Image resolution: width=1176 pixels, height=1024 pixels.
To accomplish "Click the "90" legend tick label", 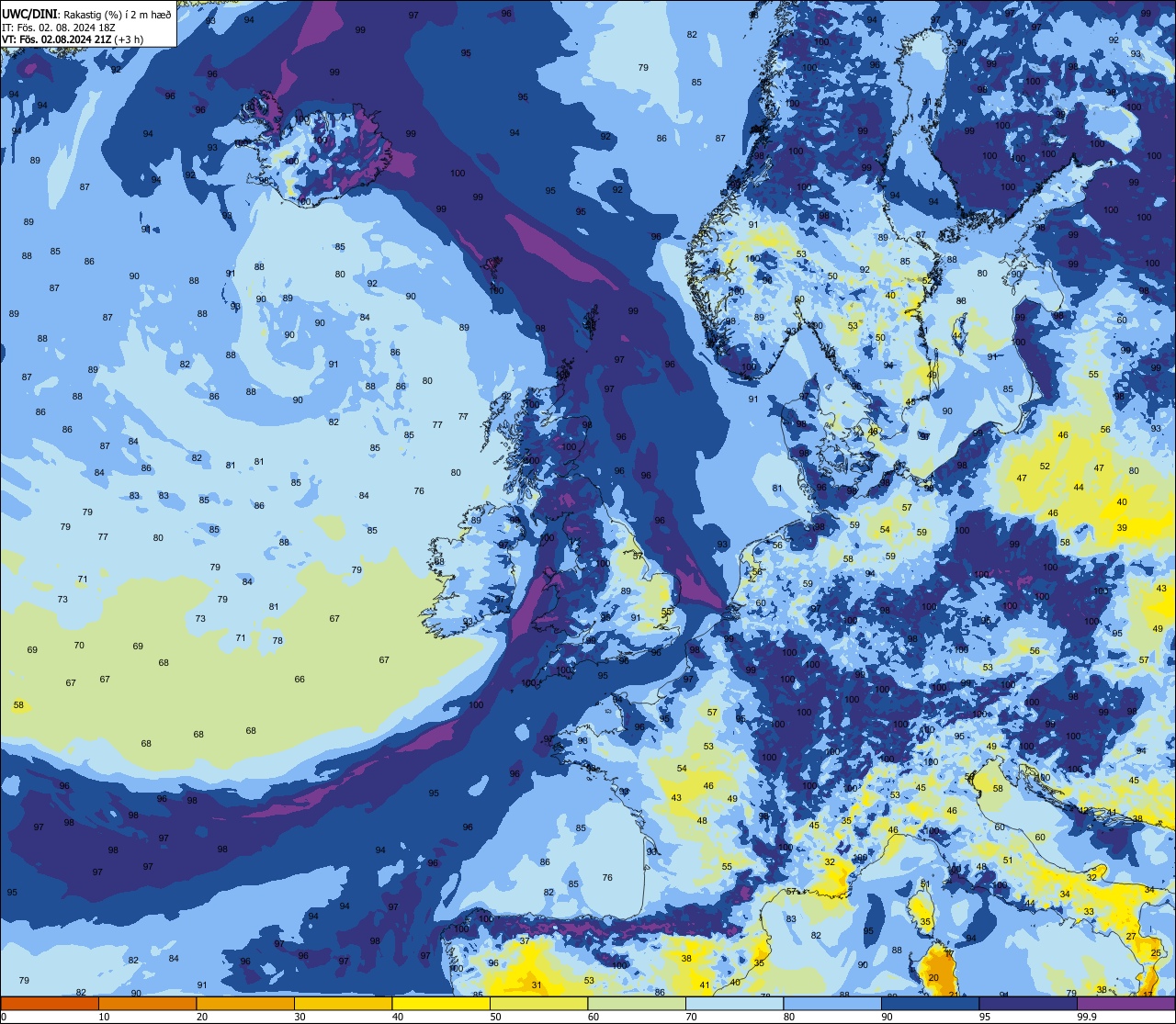I will point(887,1017).
